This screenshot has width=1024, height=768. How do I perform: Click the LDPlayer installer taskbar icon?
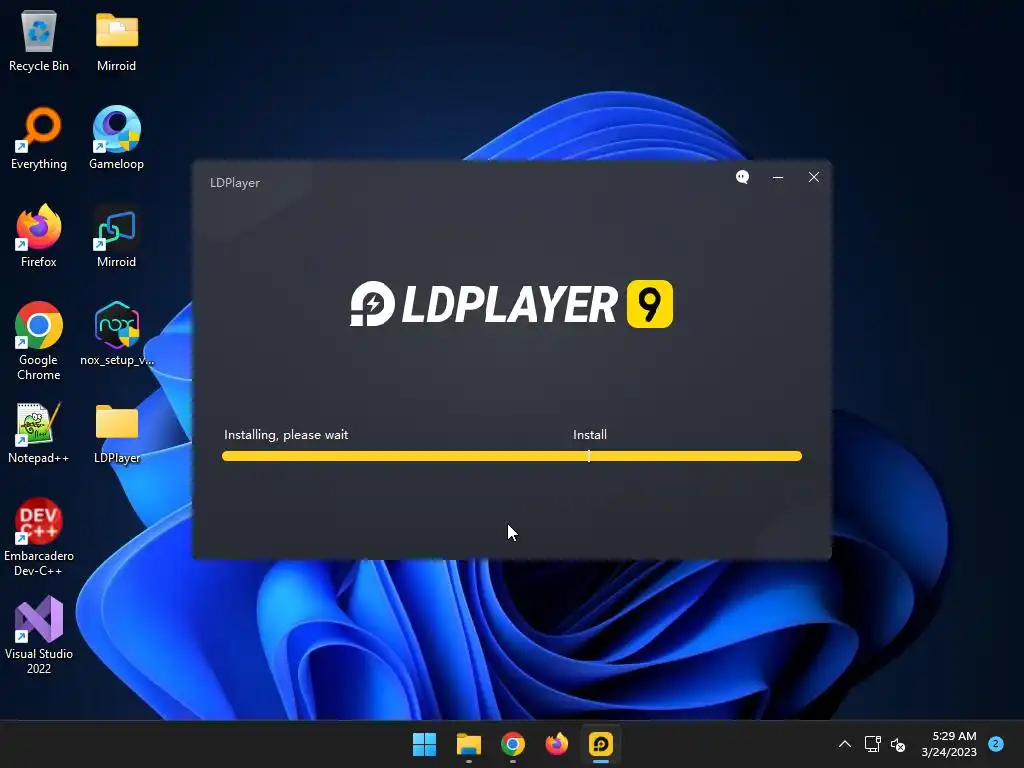tap(601, 744)
